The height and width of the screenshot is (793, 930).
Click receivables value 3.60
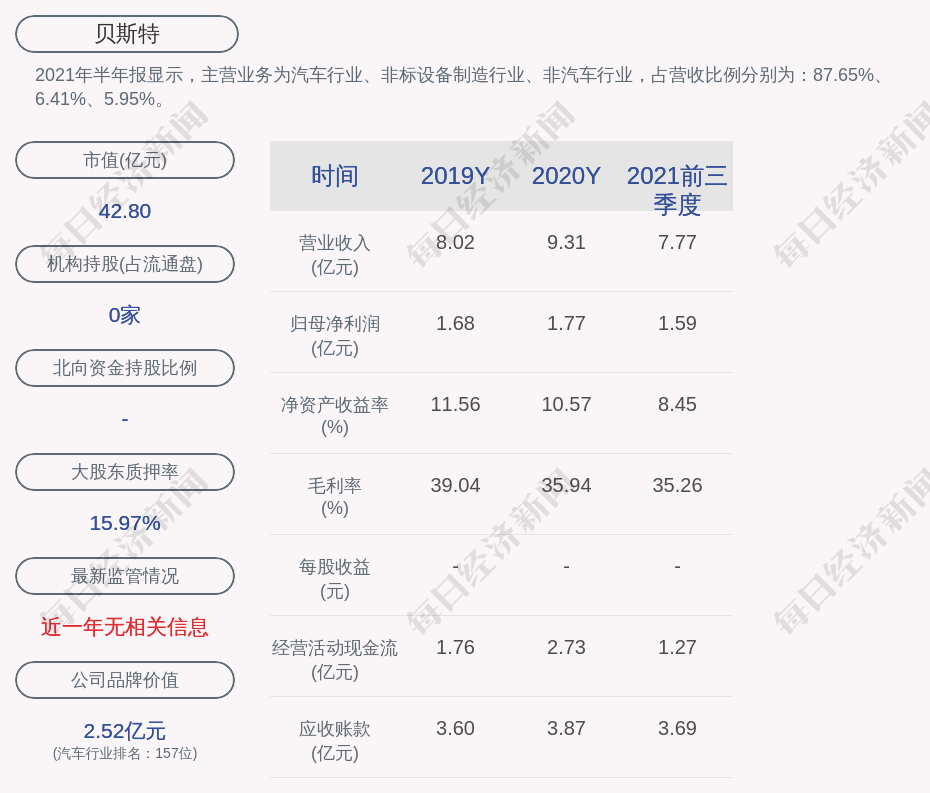[x=455, y=728]
